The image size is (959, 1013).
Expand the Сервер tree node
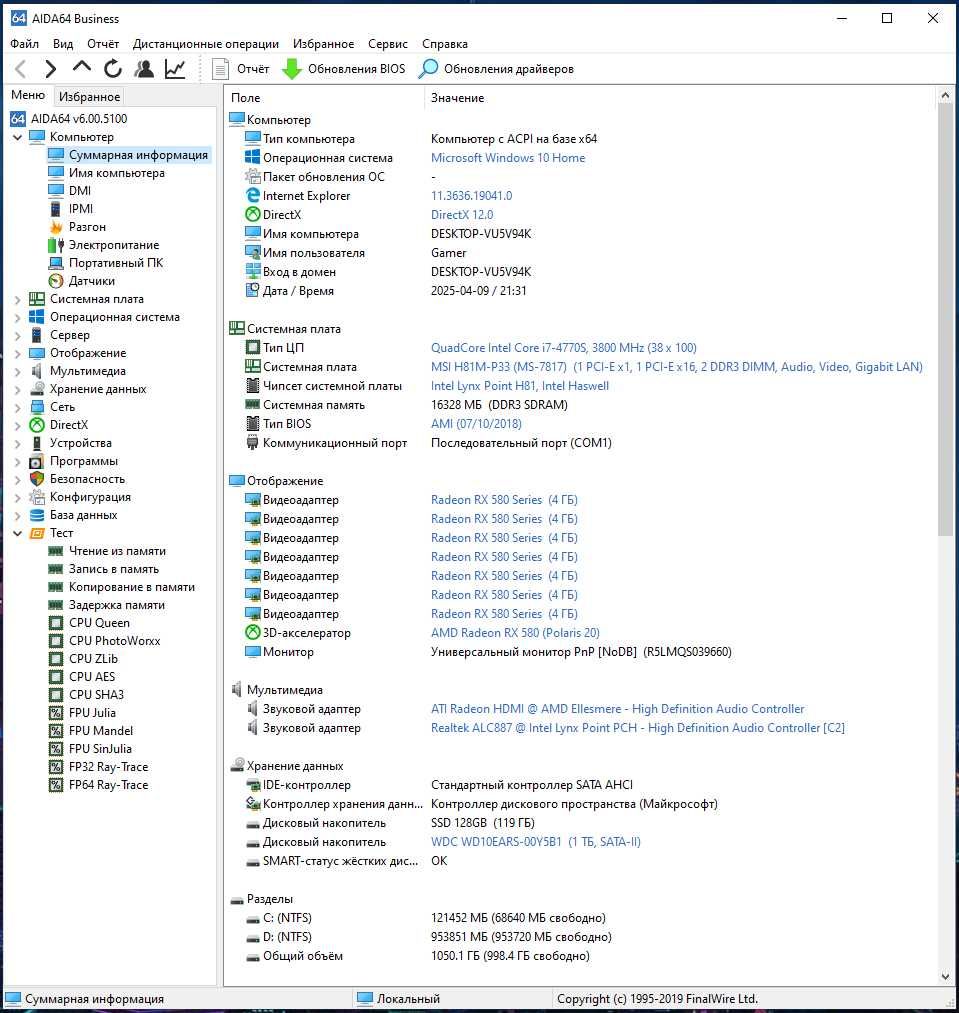(17, 335)
